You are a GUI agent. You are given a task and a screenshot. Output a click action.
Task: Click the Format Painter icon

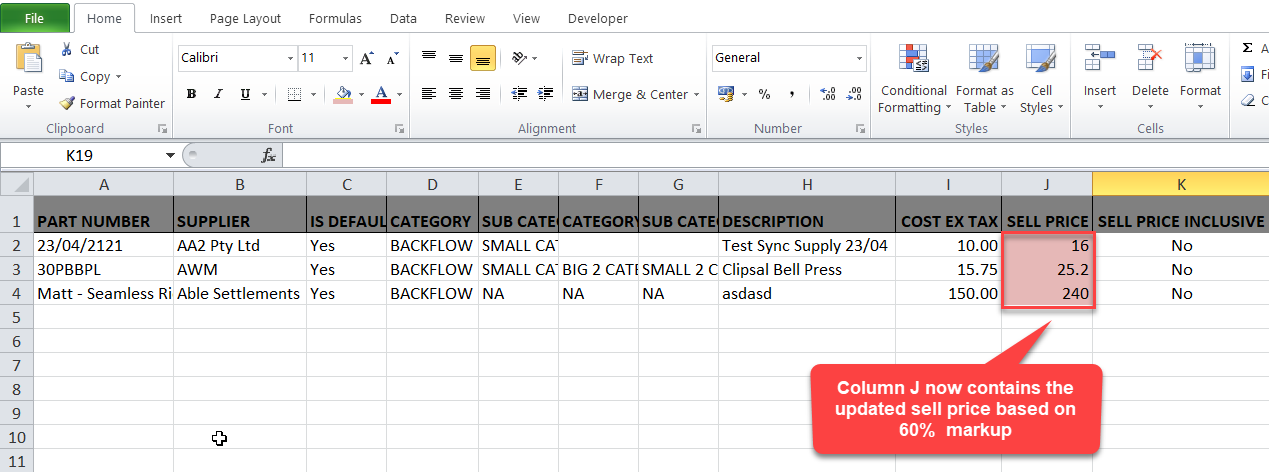[x=67, y=103]
